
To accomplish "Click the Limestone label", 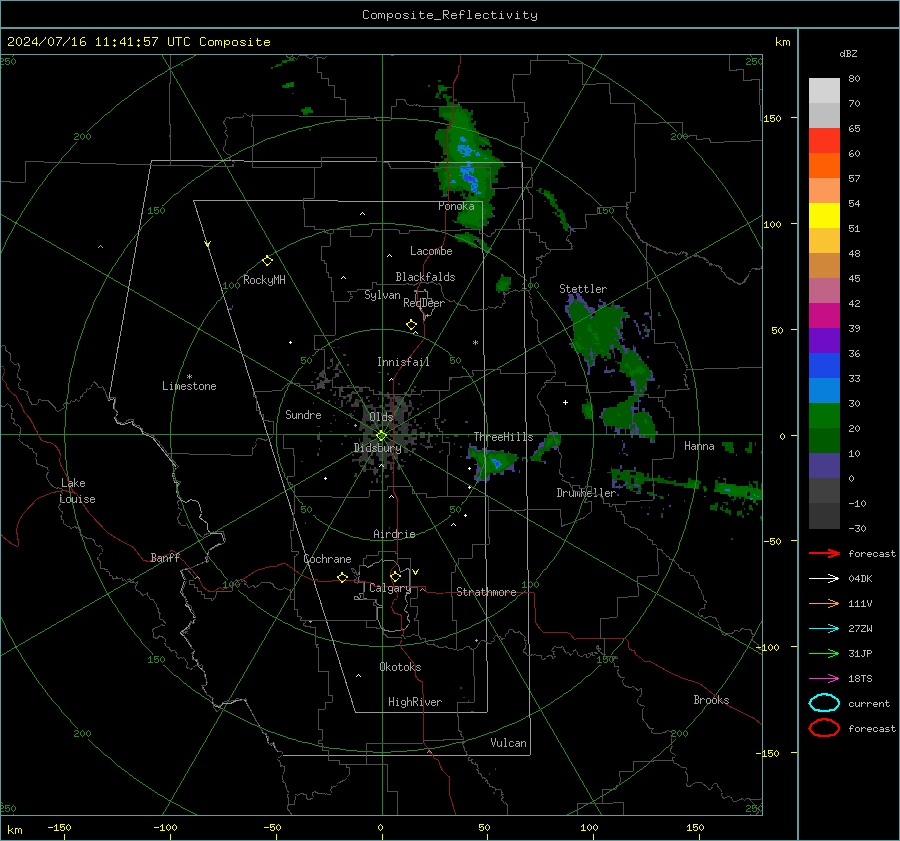I will (x=189, y=386).
